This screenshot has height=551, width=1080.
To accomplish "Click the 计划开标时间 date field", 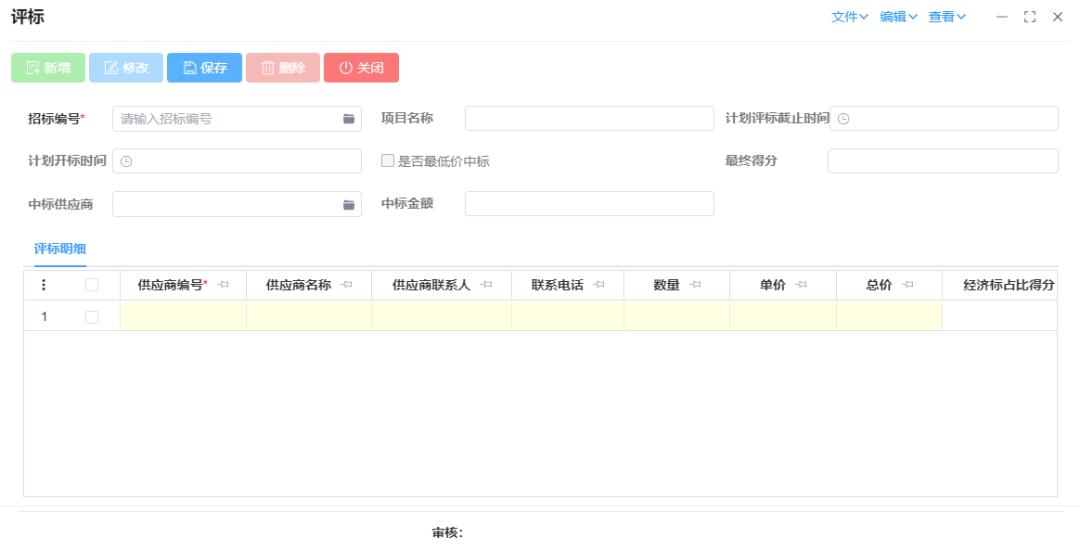I will 237,161.
